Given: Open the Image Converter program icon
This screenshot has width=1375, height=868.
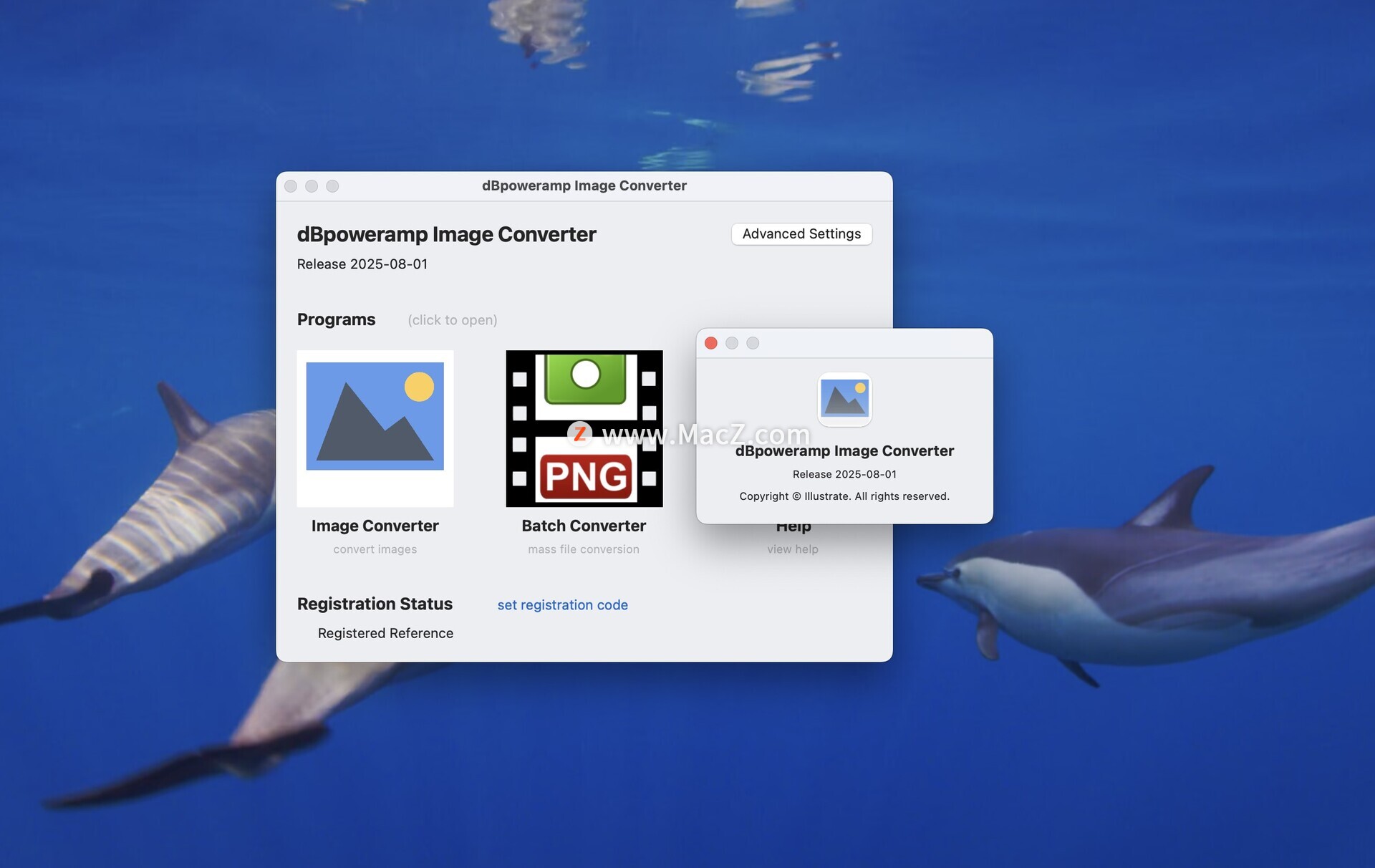Looking at the screenshot, I should pyautogui.click(x=375, y=428).
